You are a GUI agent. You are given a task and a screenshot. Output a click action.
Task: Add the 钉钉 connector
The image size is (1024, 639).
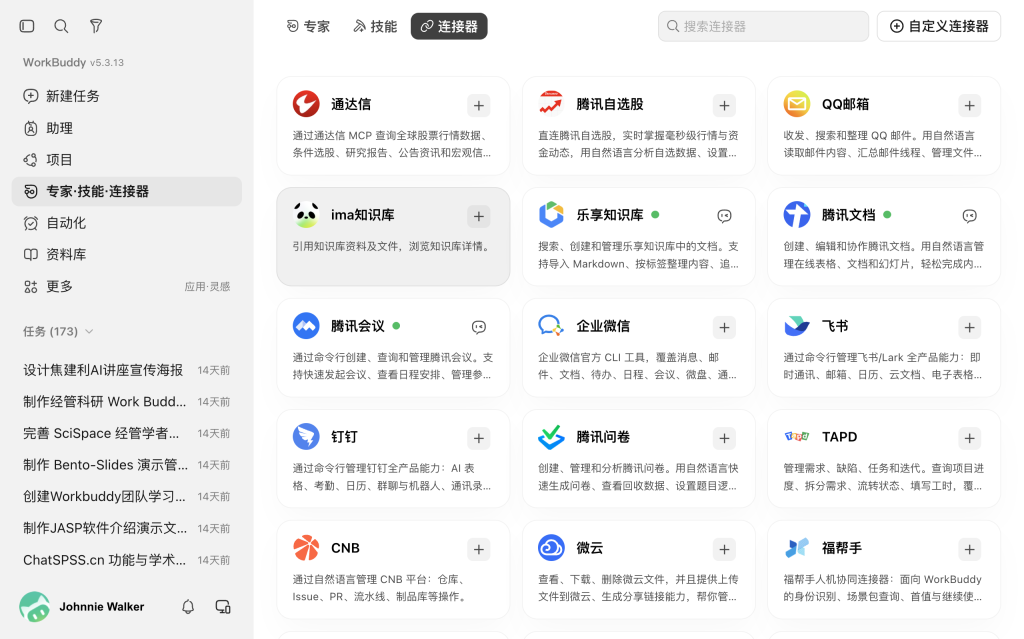pyautogui.click(x=479, y=438)
